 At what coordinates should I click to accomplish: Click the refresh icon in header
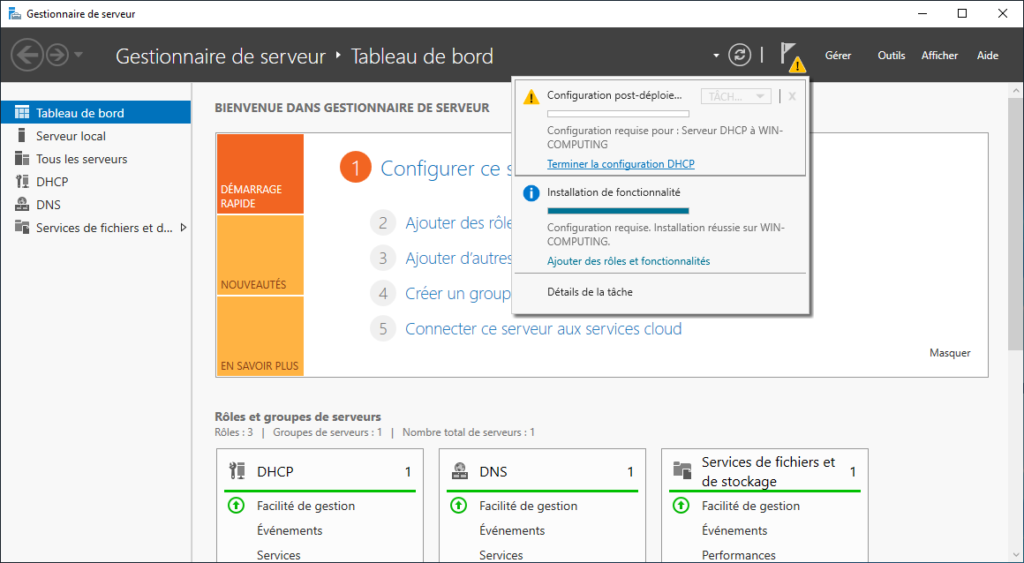(739, 55)
